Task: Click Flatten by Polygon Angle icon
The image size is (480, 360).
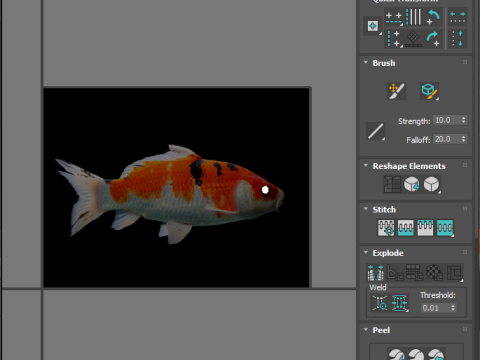Action: point(395,273)
